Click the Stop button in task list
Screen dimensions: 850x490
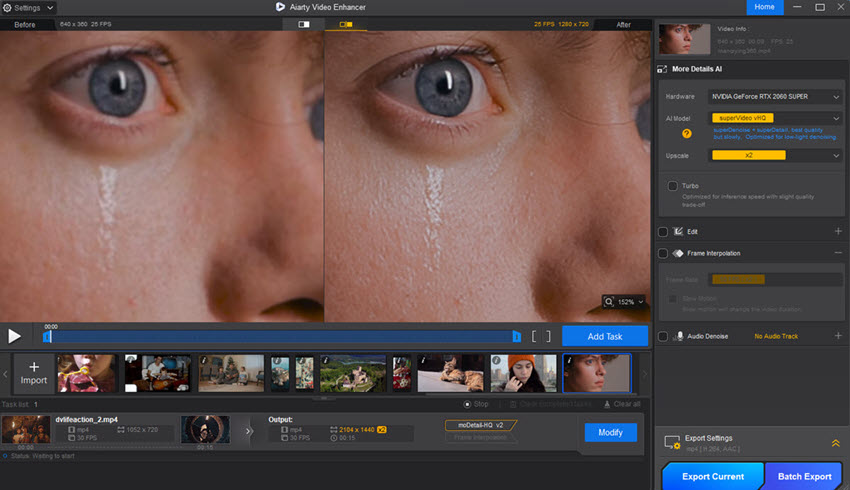(476, 404)
